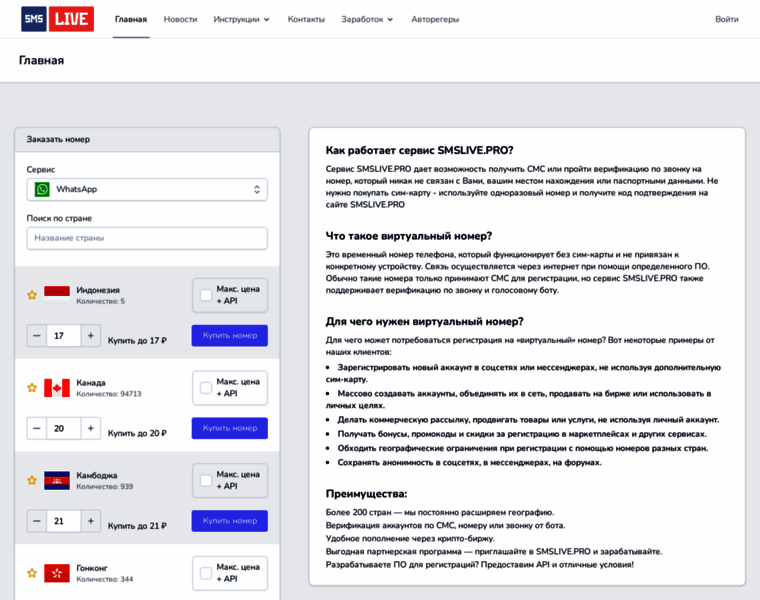Click the SMS LIVE logo
Viewport: 760px width, 600px height.
58,19
